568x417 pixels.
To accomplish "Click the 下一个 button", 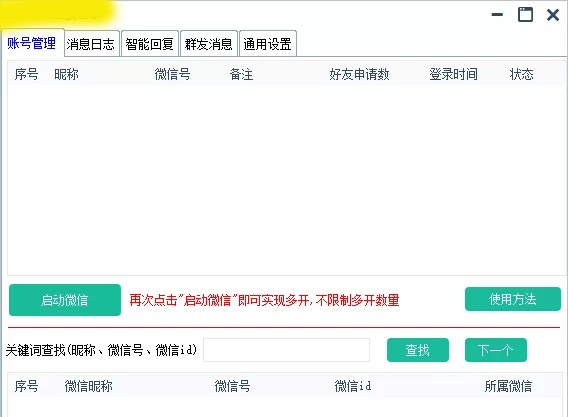I will (x=496, y=350).
